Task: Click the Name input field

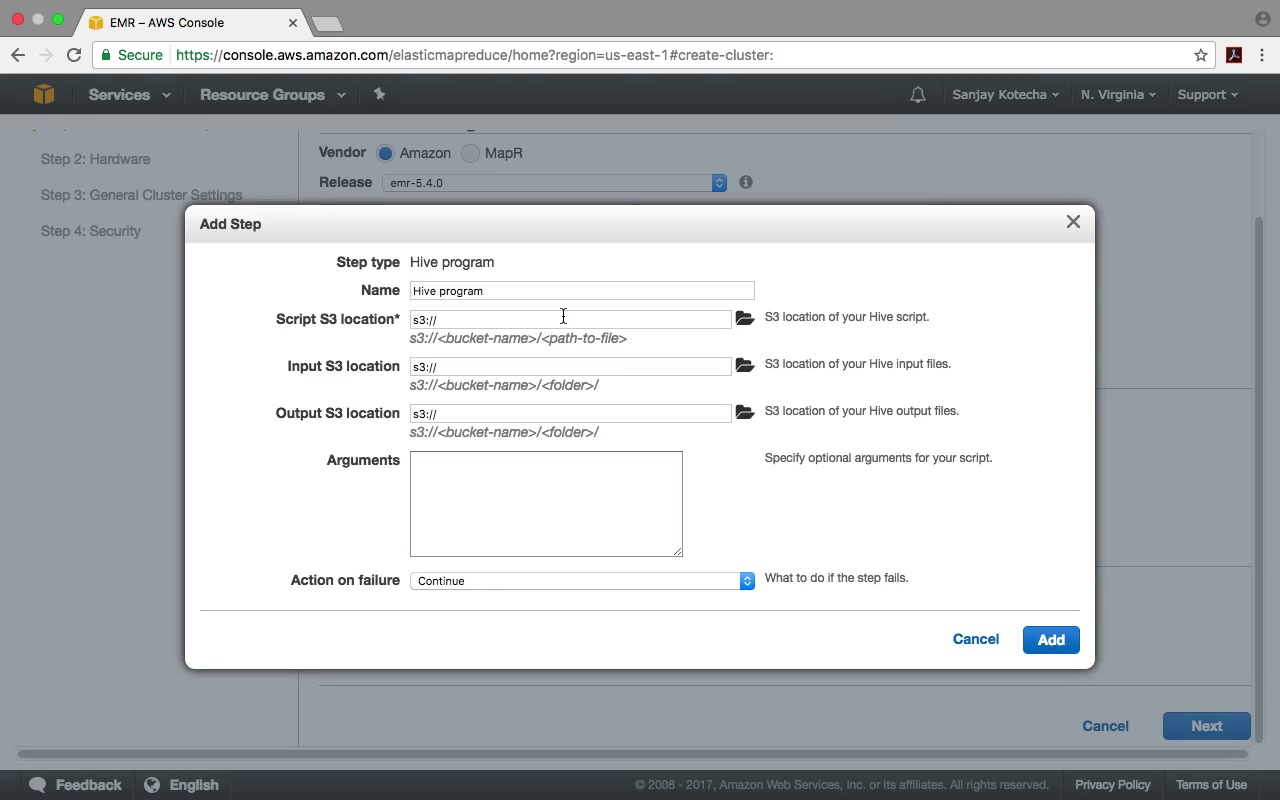Action: pos(582,291)
